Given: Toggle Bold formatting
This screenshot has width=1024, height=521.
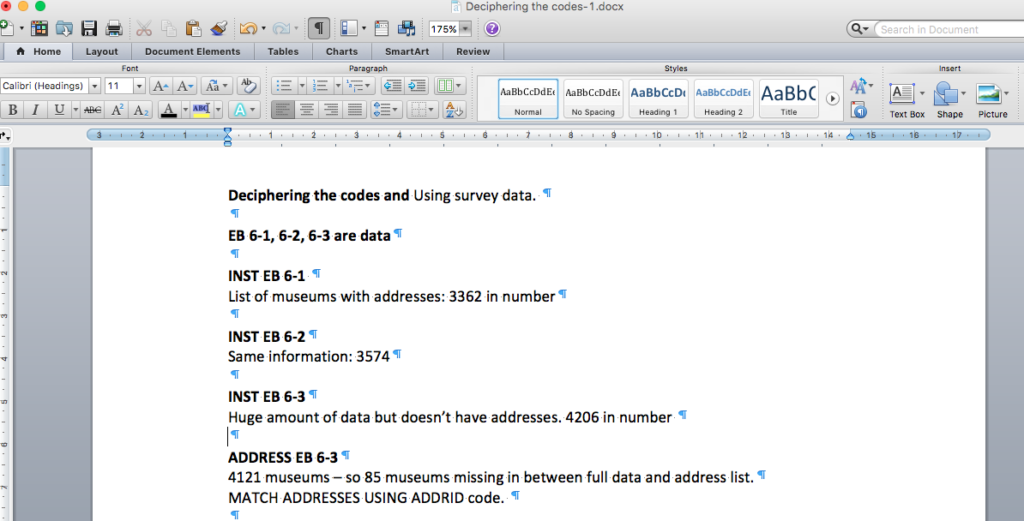Looking at the screenshot, I should (x=13, y=110).
